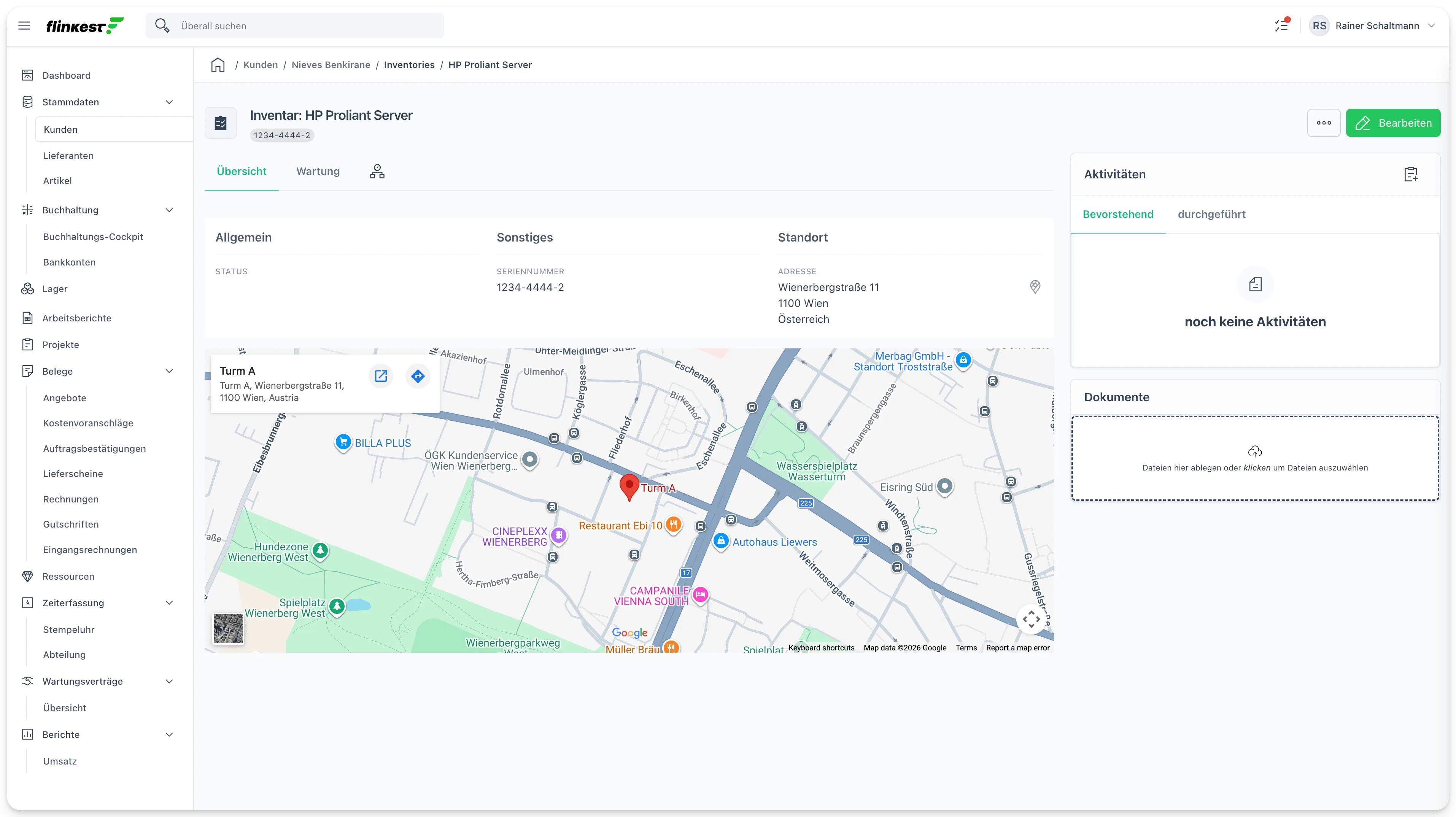Click the green Bearbeiten button
Viewport: 1456px width, 817px height.
[1393, 123]
